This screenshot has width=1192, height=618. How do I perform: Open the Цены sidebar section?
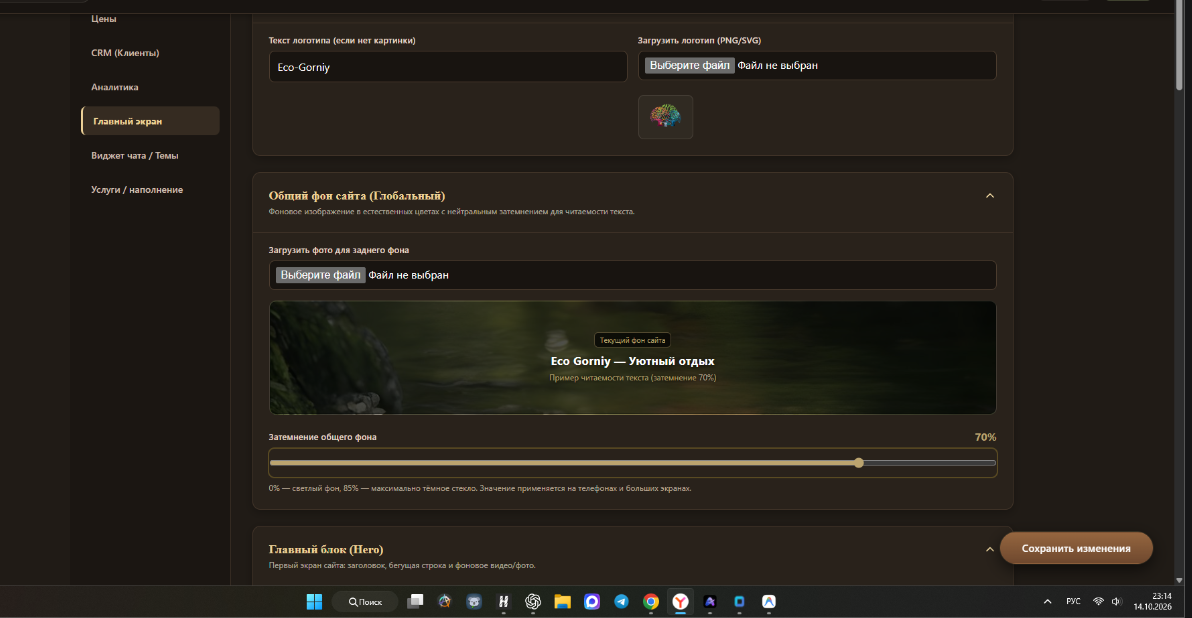coord(103,18)
